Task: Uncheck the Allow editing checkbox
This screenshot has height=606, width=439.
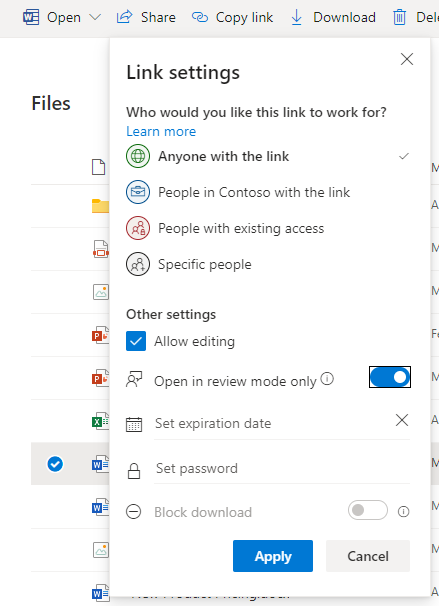Action: (x=136, y=341)
